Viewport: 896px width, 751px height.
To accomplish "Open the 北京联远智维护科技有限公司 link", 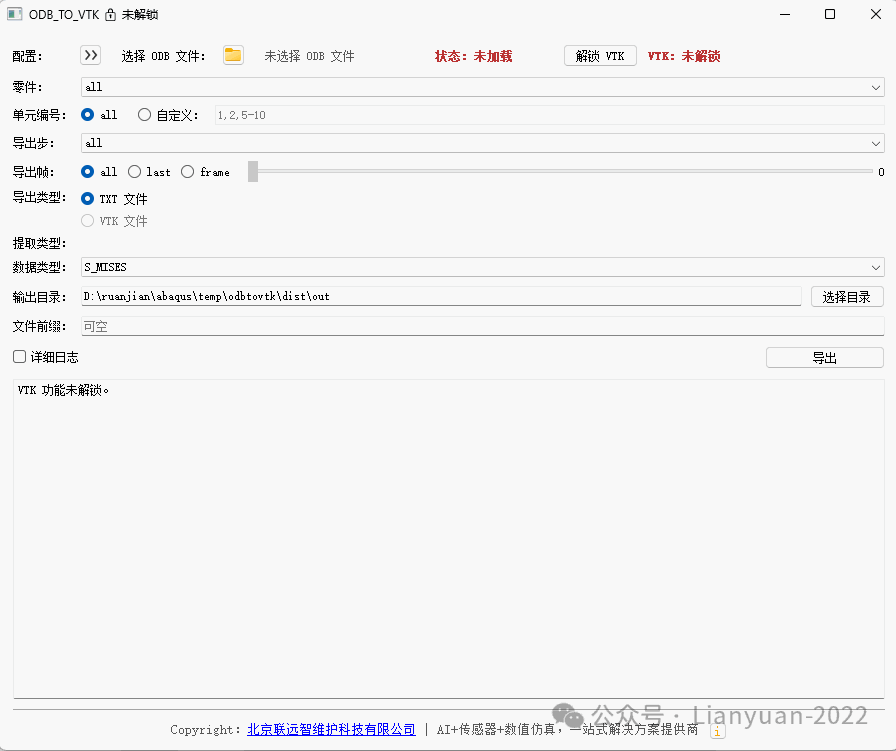I will 331,730.
